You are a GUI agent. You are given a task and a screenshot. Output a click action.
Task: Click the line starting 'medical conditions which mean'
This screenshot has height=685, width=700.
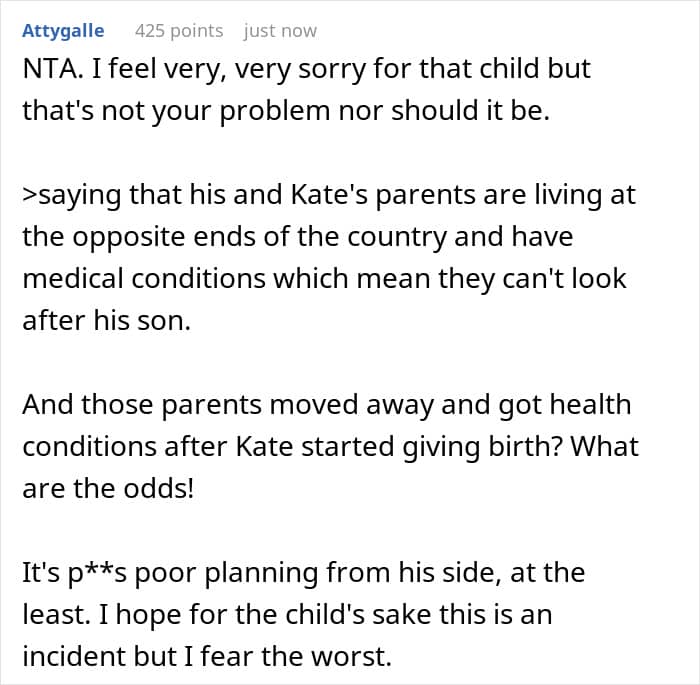coord(324,279)
